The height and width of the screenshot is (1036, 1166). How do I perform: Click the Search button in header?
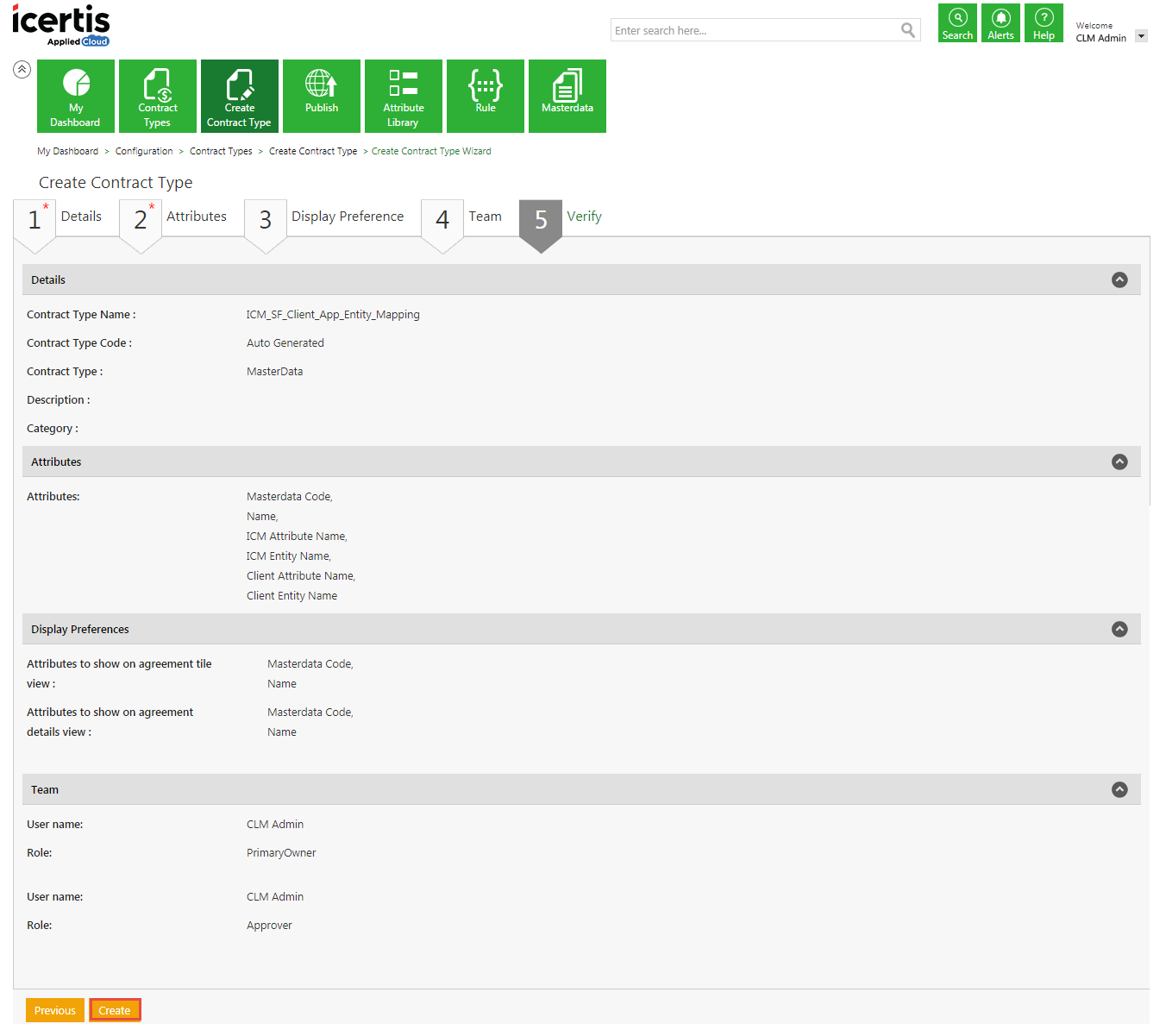[x=957, y=23]
